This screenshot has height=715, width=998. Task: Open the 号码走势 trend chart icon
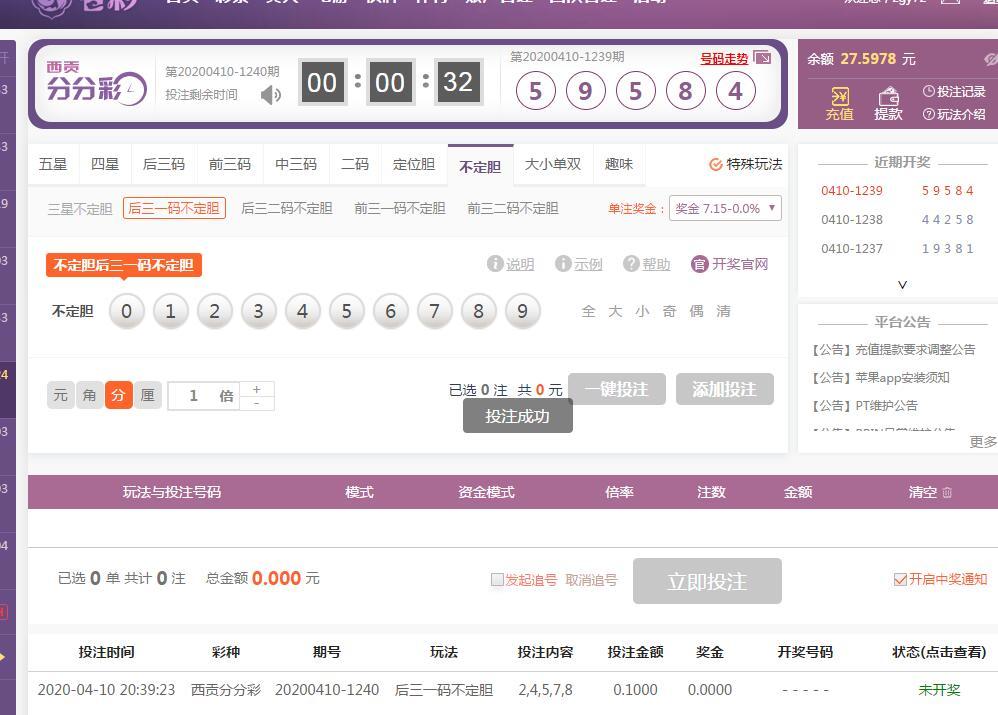tap(762, 58)
